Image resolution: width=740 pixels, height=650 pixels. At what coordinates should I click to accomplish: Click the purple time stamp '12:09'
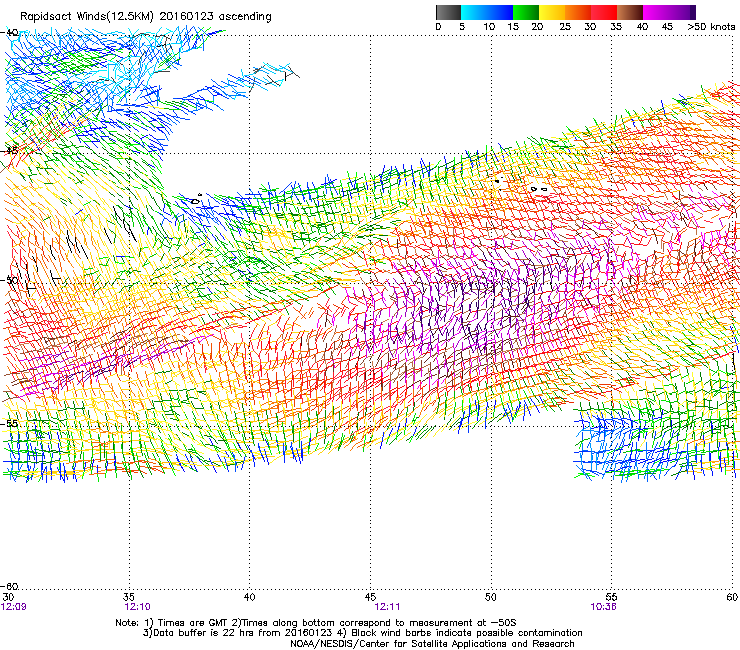[14, 607]
